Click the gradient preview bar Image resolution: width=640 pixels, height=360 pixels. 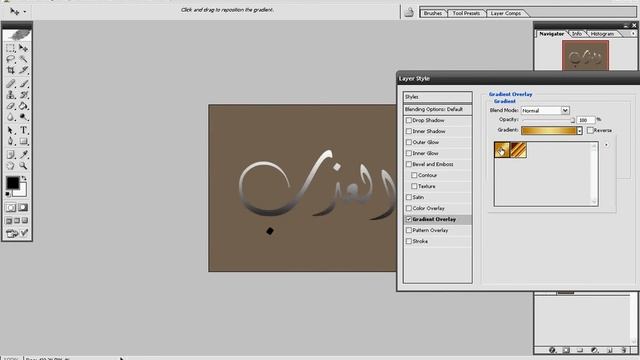point(549,131)
